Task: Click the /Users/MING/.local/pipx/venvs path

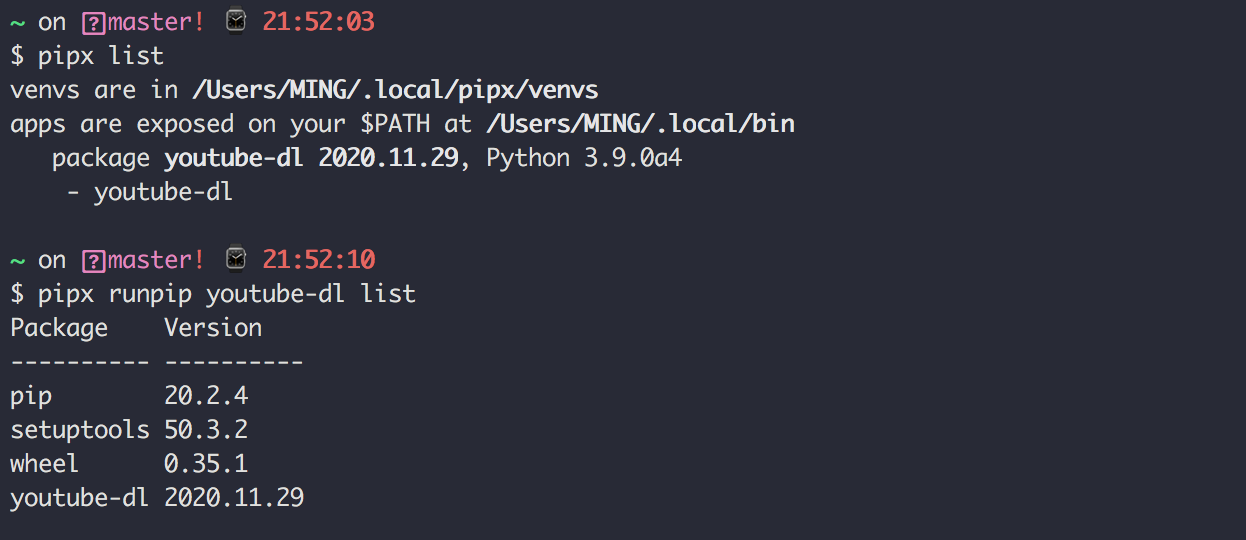Action: (395, 90)
